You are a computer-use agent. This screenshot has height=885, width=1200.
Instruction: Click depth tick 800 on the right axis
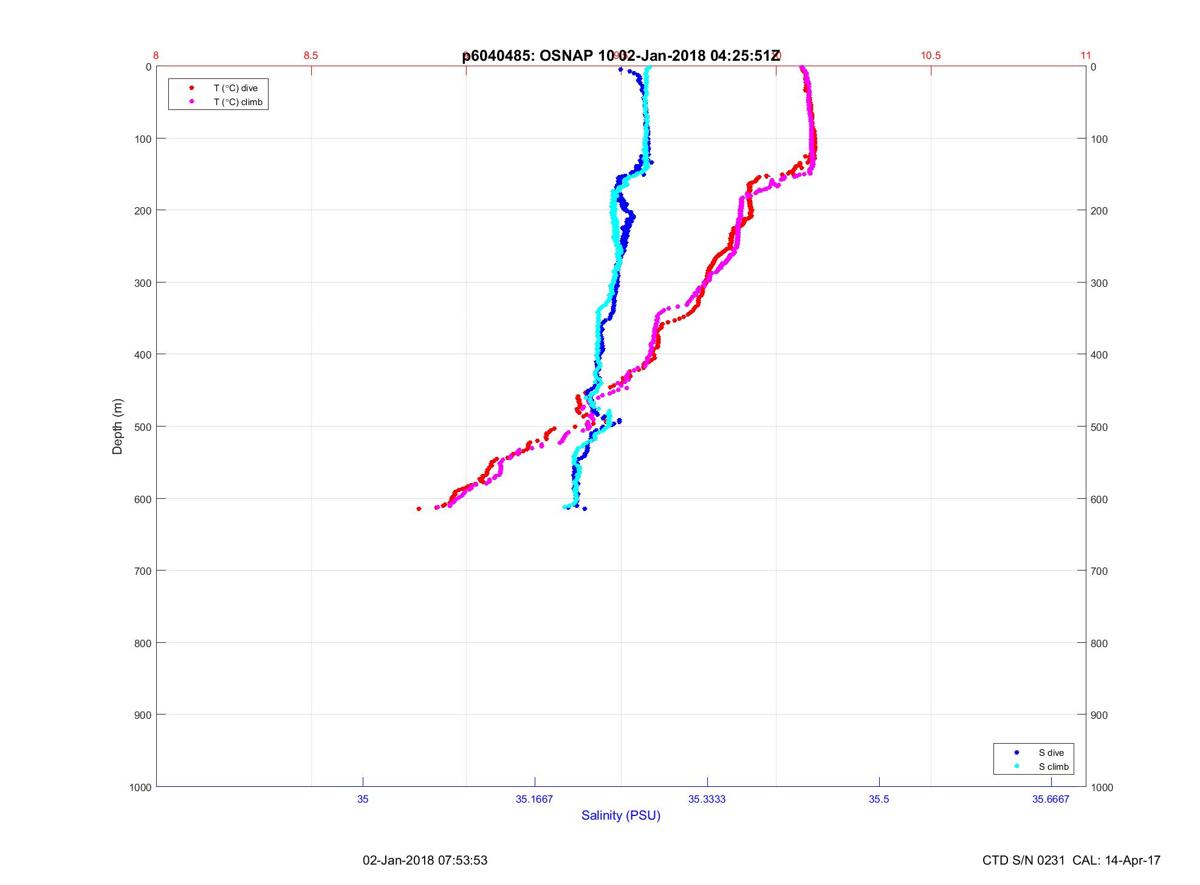coord(1100,643)
